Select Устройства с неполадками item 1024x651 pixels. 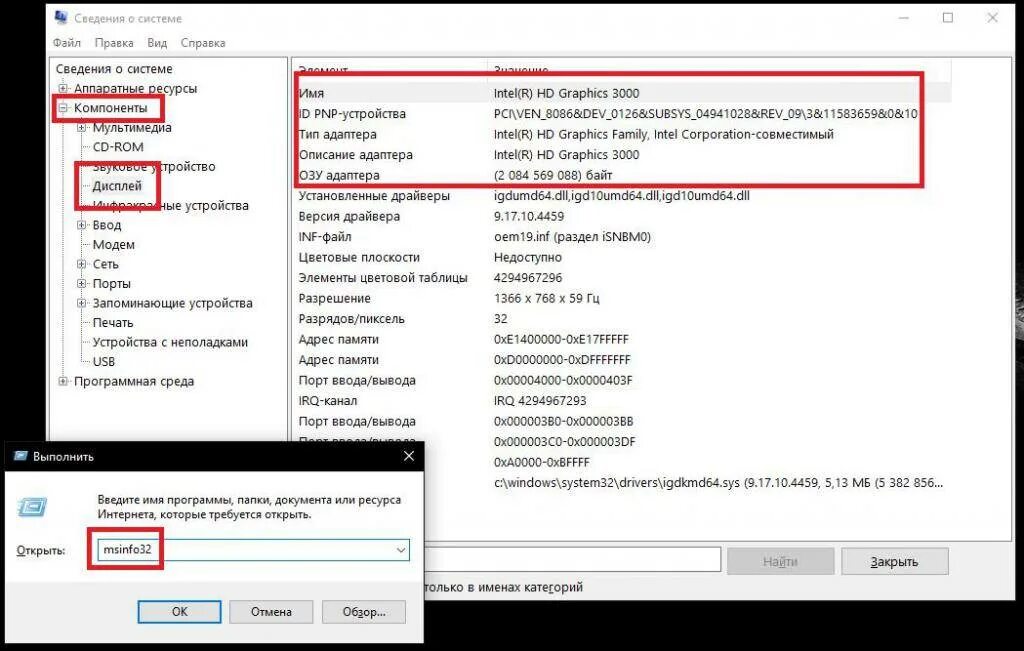tap(170, 342)
